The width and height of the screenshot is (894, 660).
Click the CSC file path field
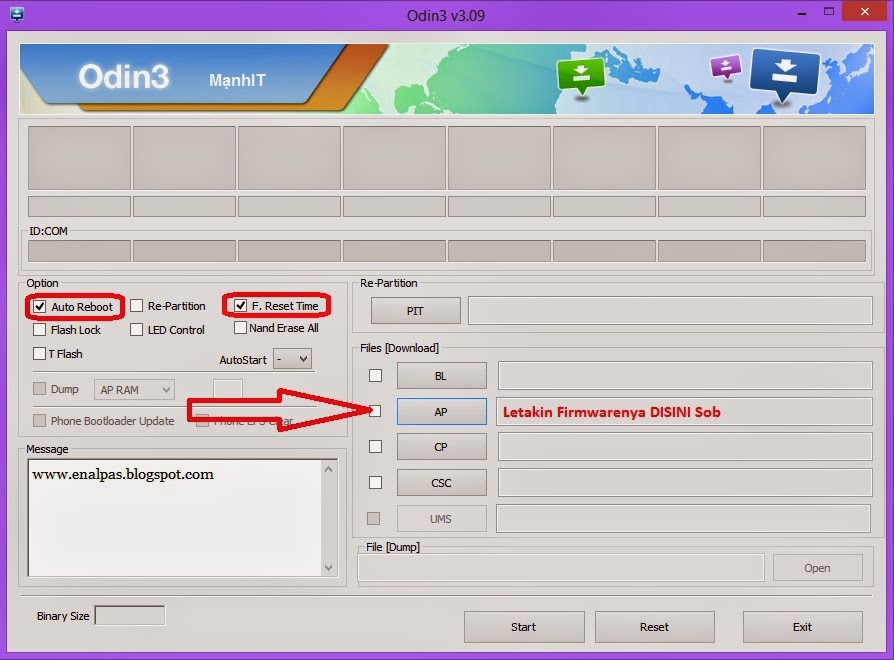tap(685, 483)
